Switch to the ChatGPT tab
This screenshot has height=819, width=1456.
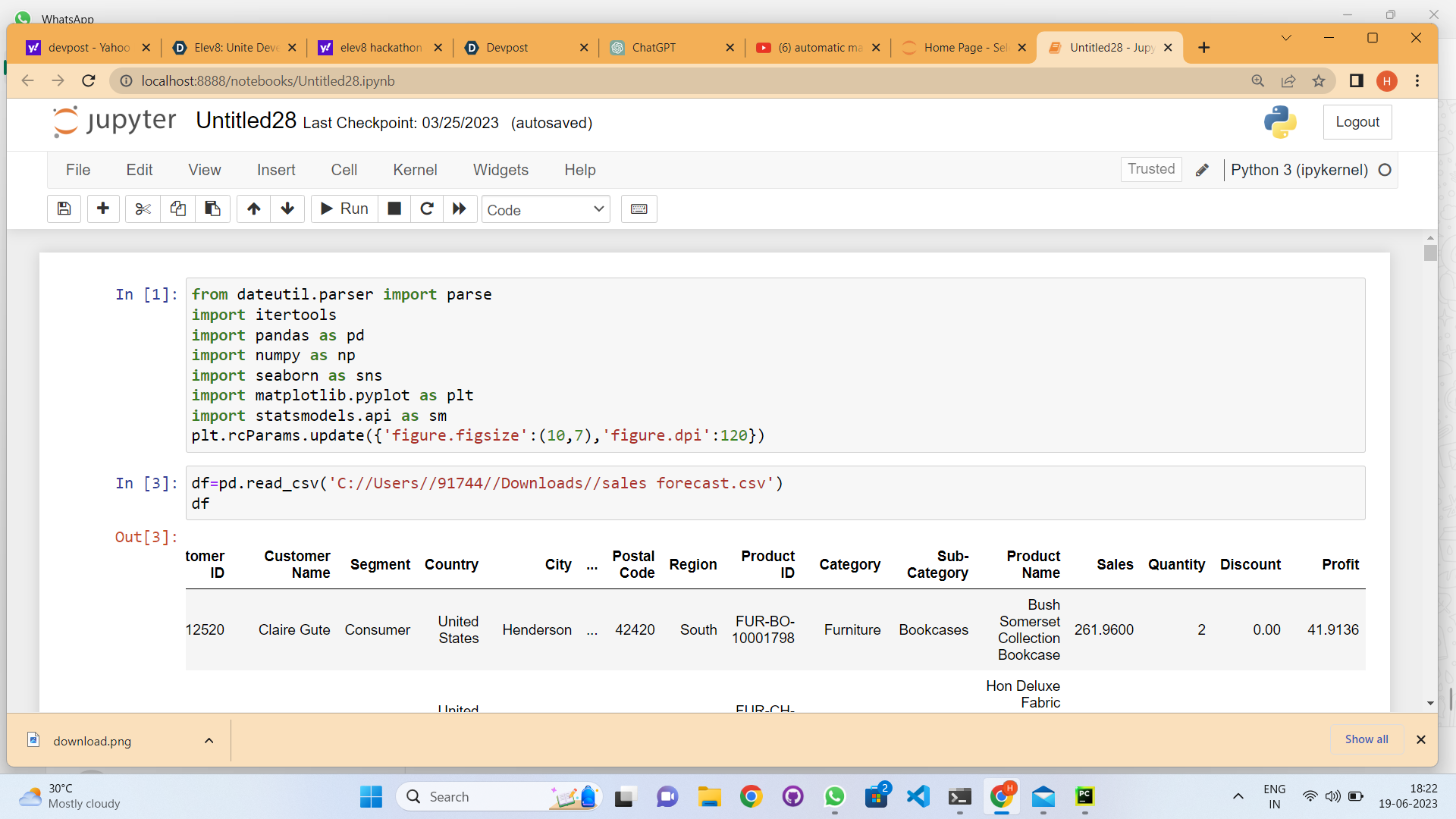(654, 47)
